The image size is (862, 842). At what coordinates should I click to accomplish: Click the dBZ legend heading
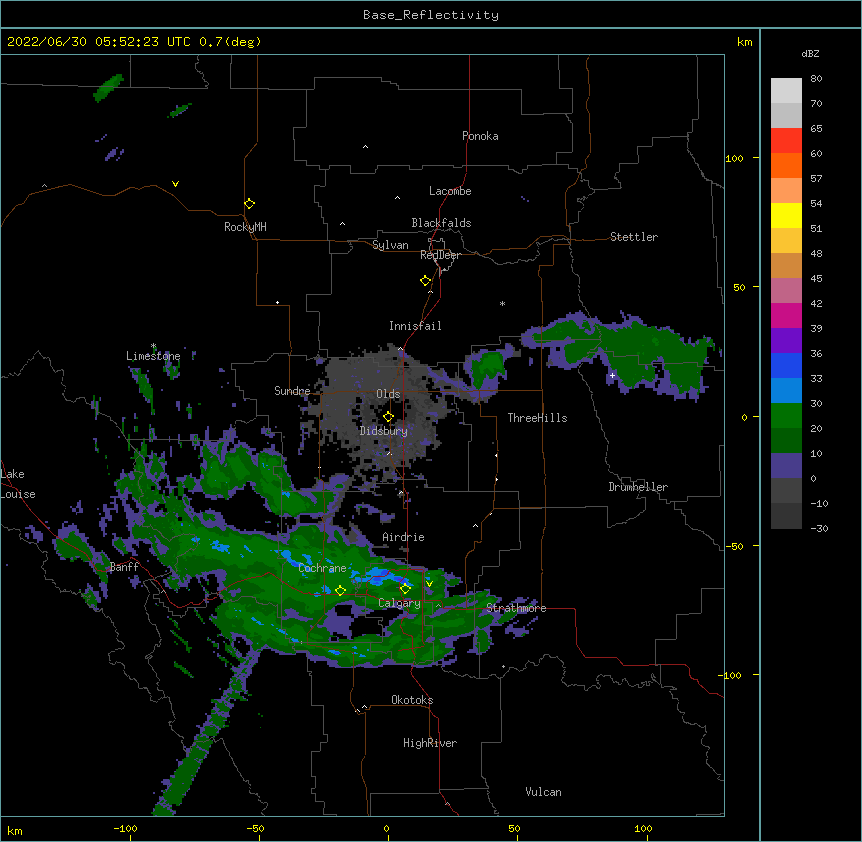tap(810, 54)
